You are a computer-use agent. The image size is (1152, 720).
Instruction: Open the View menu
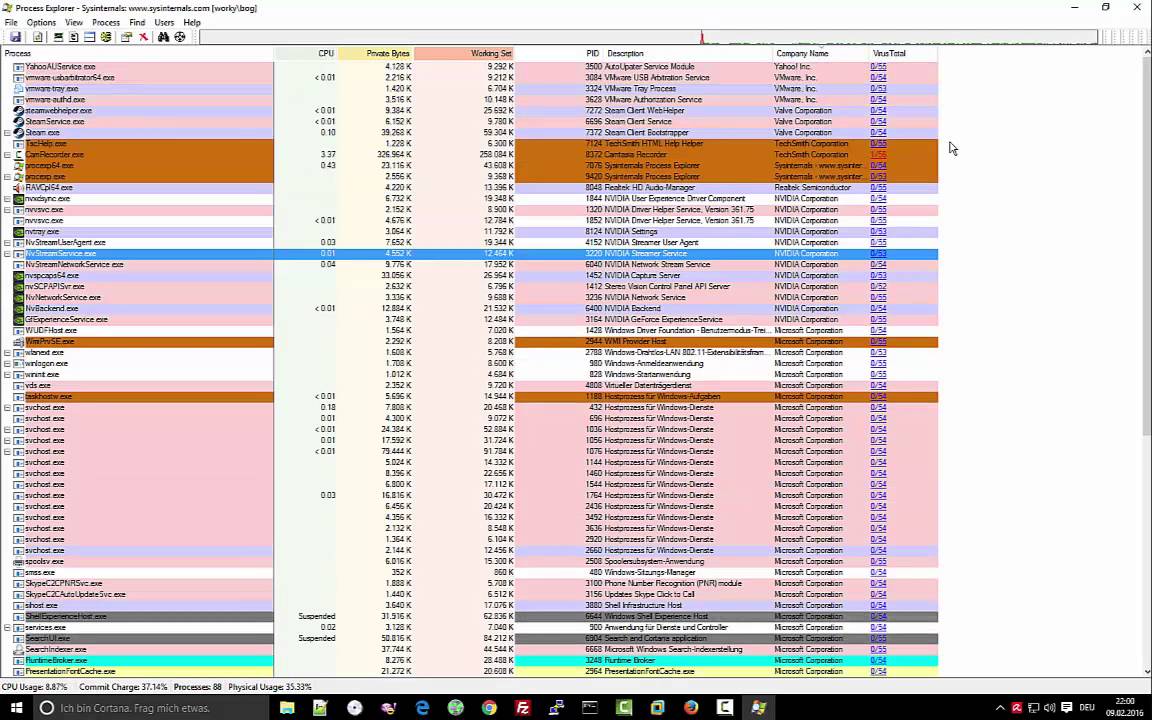click(74, 23)
